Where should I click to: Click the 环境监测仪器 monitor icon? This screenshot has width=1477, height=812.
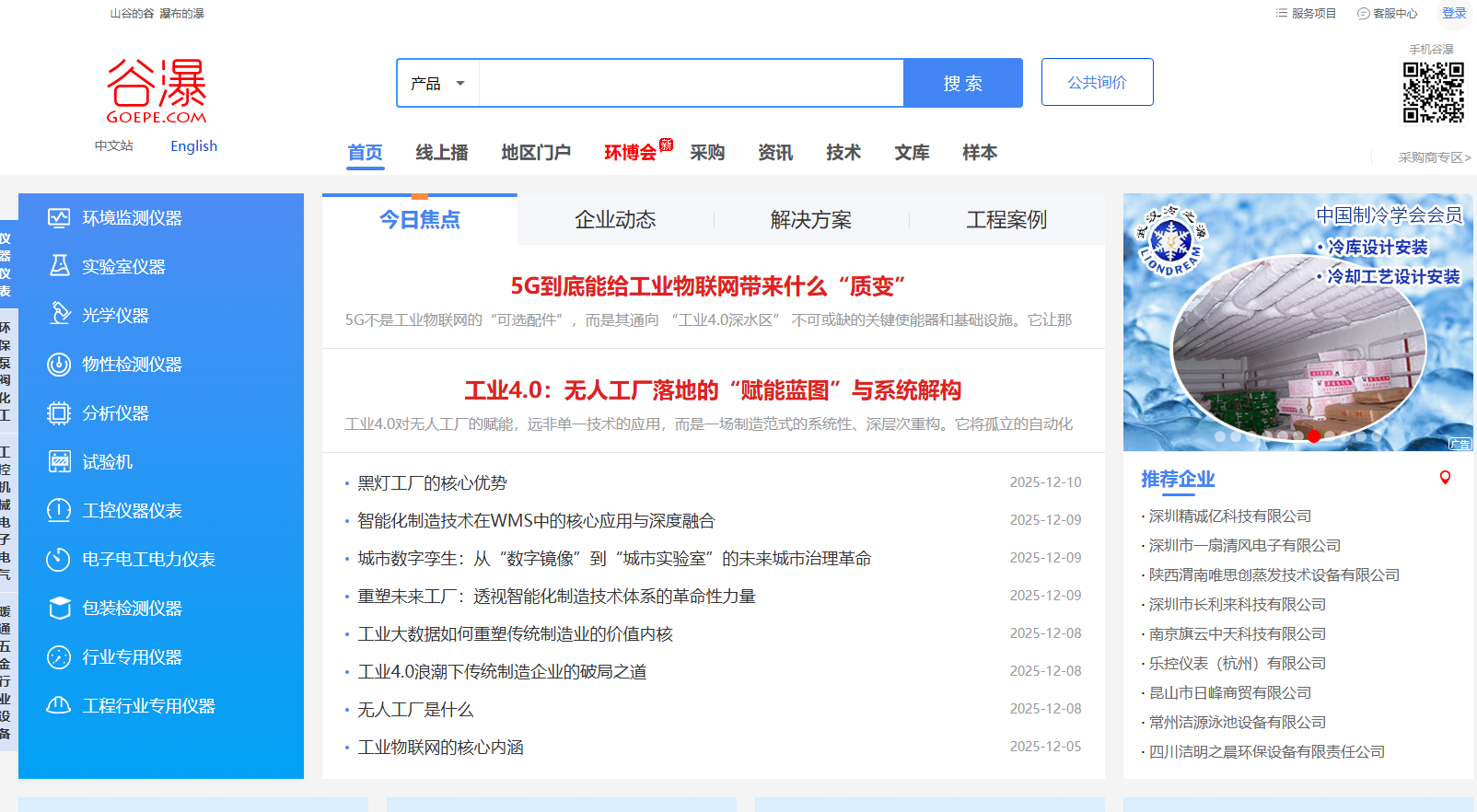click(x=59, y=218)
